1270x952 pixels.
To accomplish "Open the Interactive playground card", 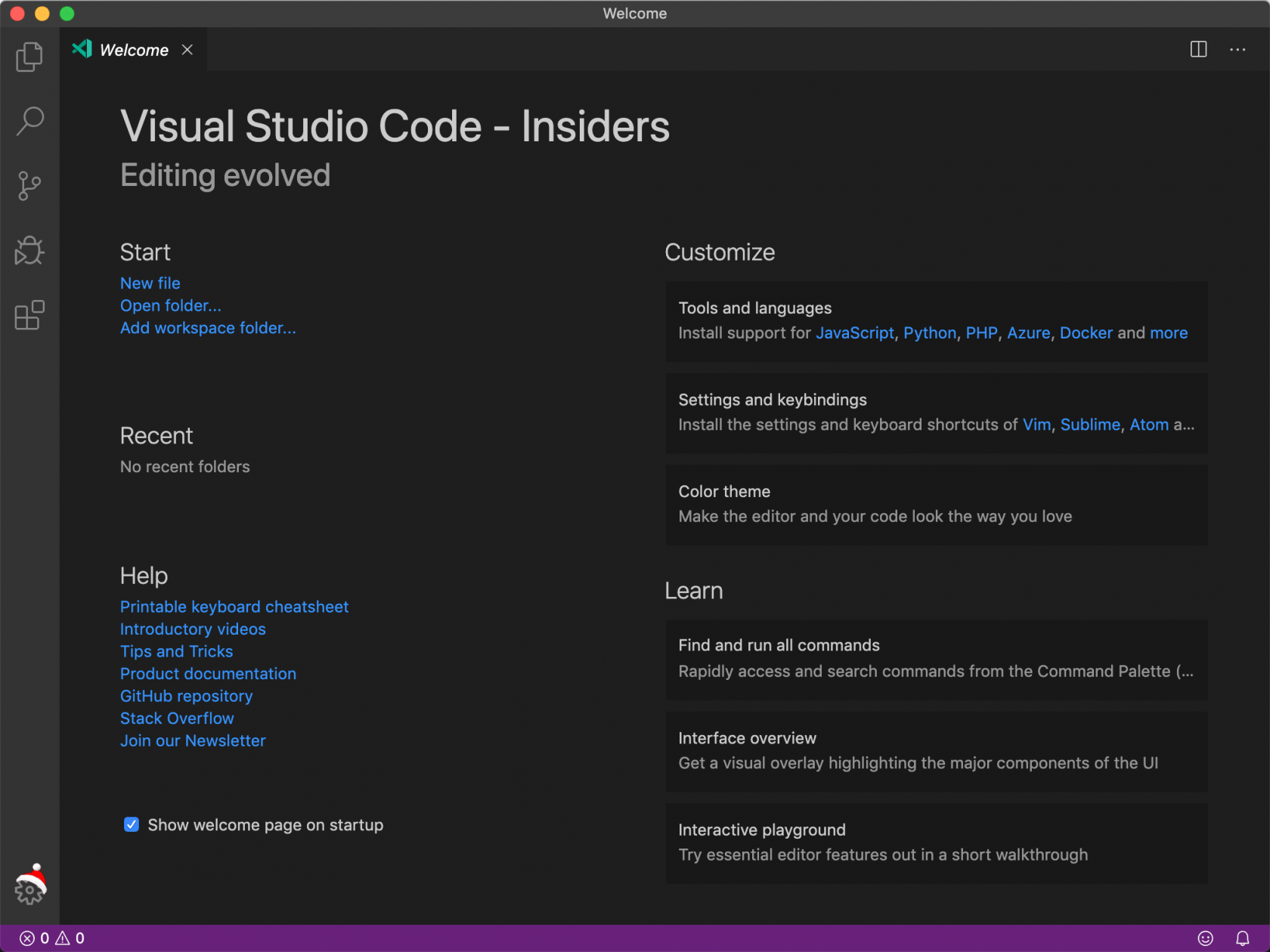I will tap(936, 843).
